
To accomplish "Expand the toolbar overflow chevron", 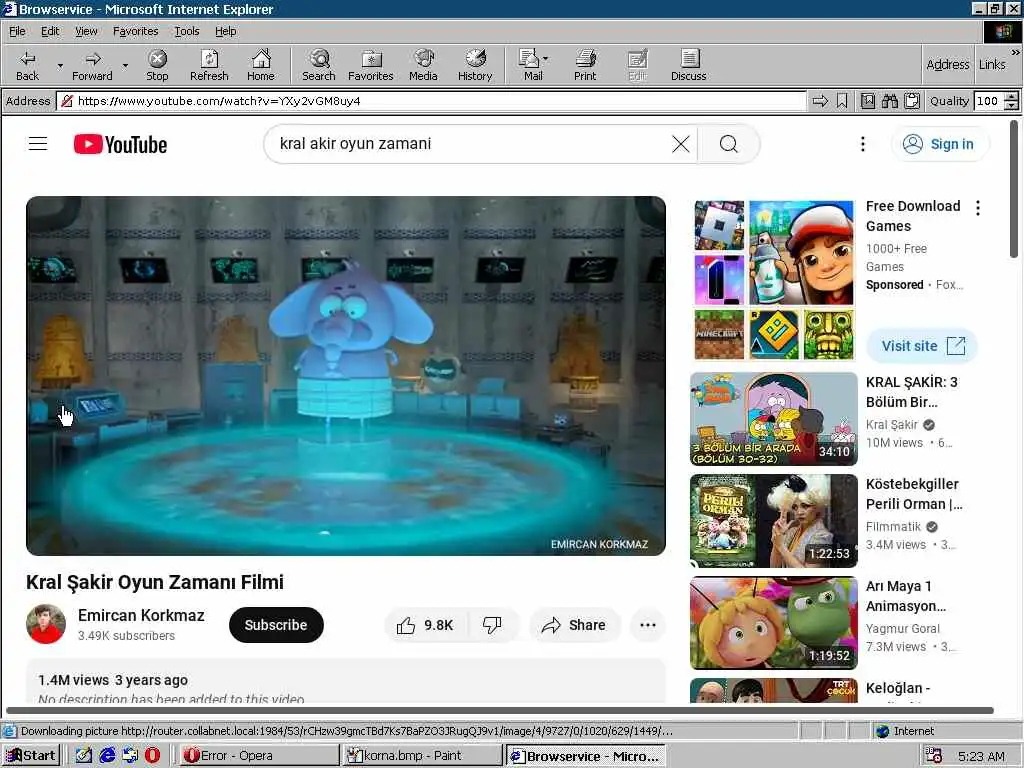I will (1016, 52).
